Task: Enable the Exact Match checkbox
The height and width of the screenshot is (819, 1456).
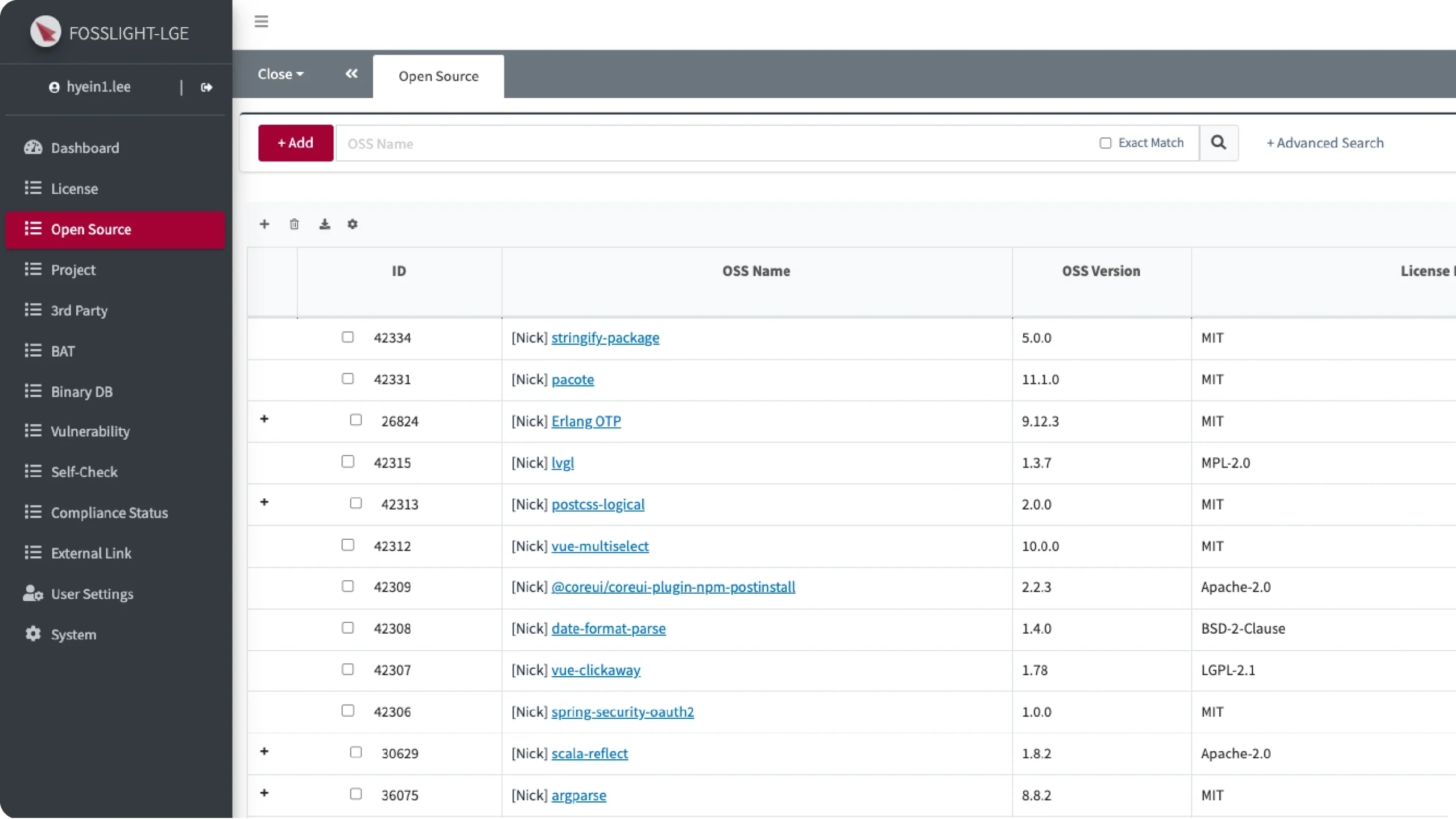Action: [1105, 143]
